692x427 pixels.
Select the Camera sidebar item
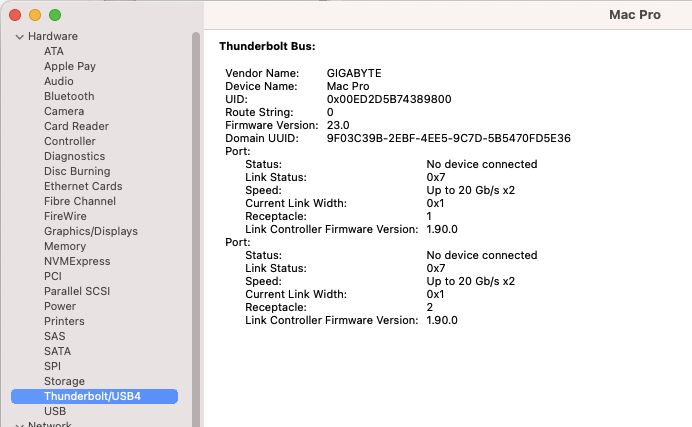(64, 111)
